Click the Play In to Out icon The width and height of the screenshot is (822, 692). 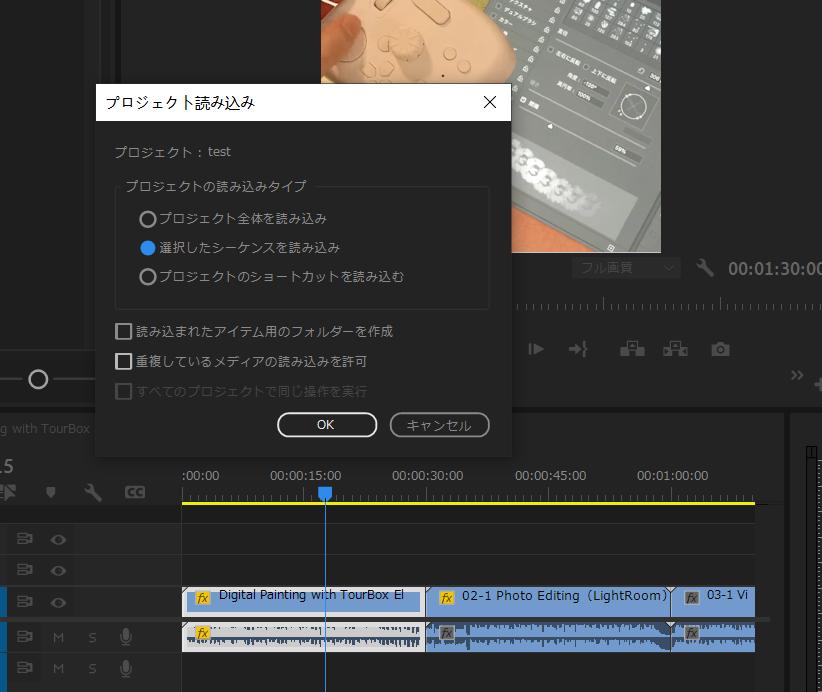point(536,348)
